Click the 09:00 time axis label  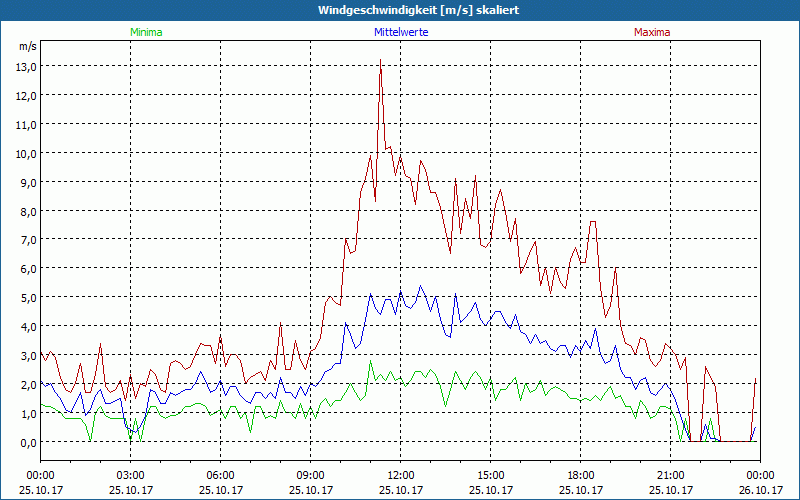pyautogui.click(x=310, y=476)
